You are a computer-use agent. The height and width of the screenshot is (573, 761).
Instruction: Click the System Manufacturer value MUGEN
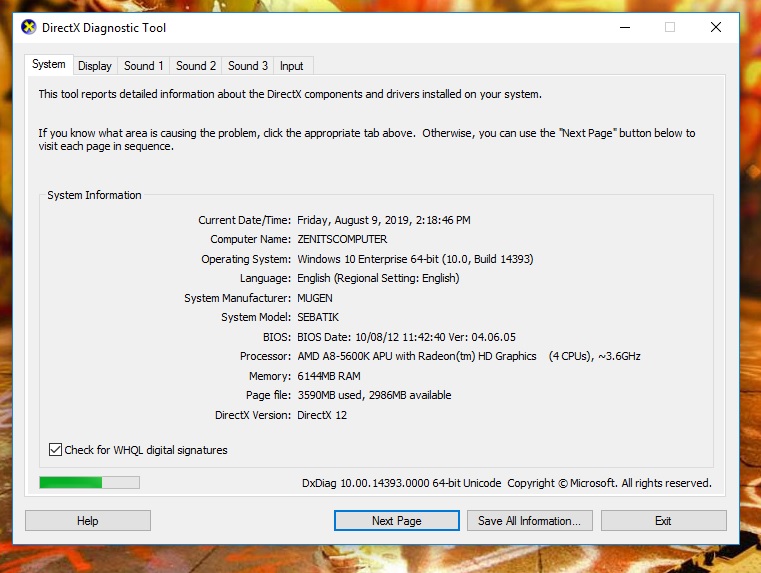click(315, 298)
